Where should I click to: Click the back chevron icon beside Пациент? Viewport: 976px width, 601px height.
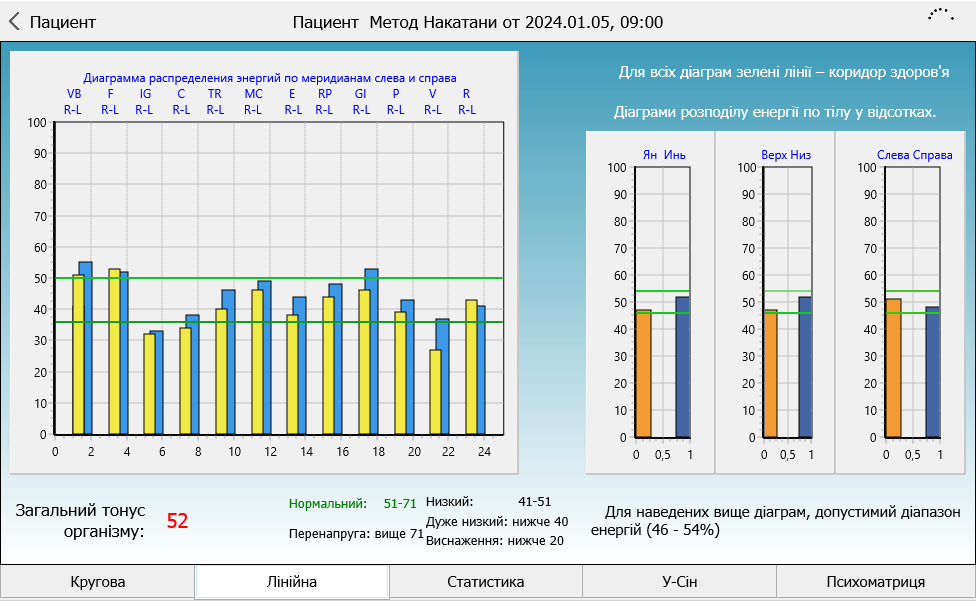tap(15, 22)
